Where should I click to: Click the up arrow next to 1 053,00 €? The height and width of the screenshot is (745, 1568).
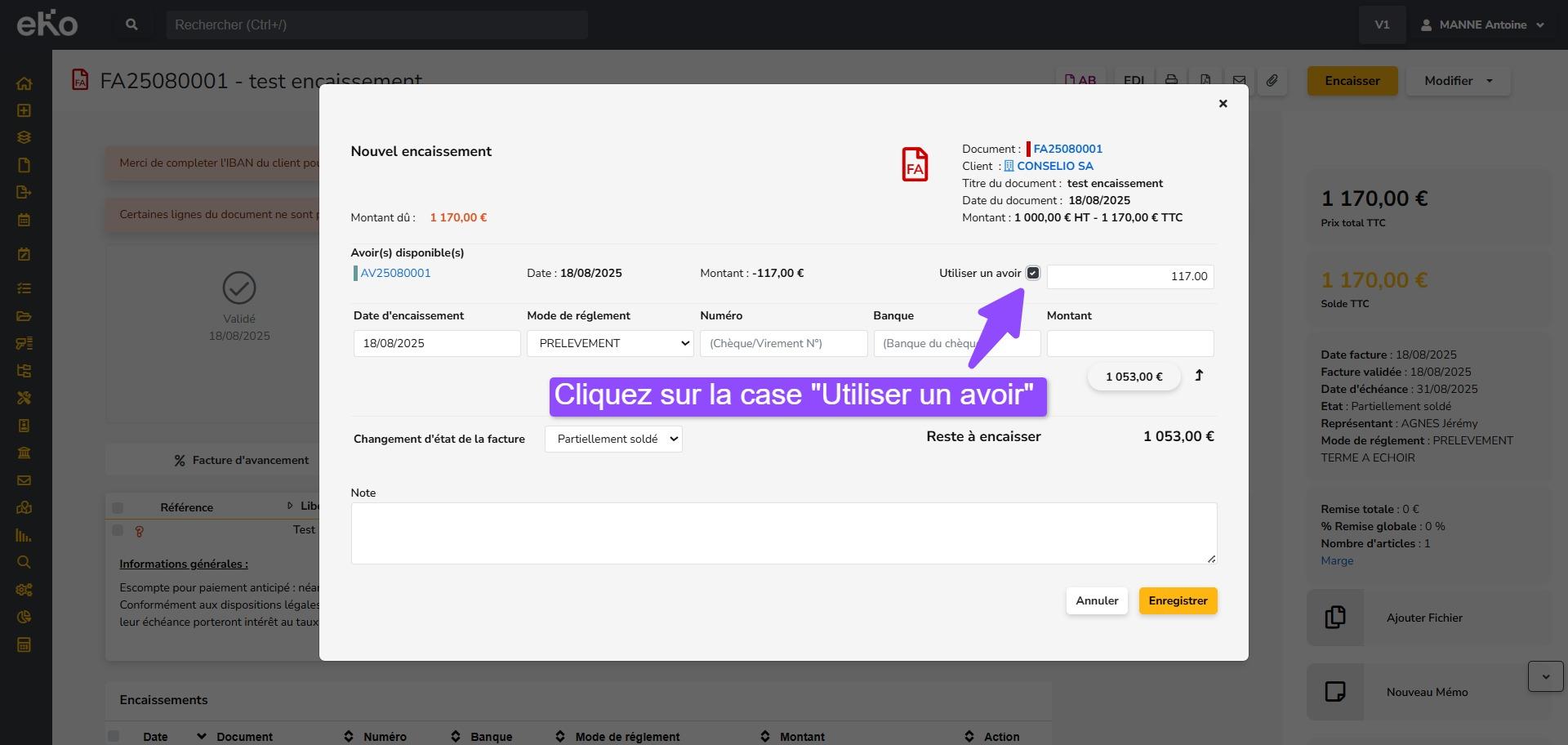(x=1199, y=376)
